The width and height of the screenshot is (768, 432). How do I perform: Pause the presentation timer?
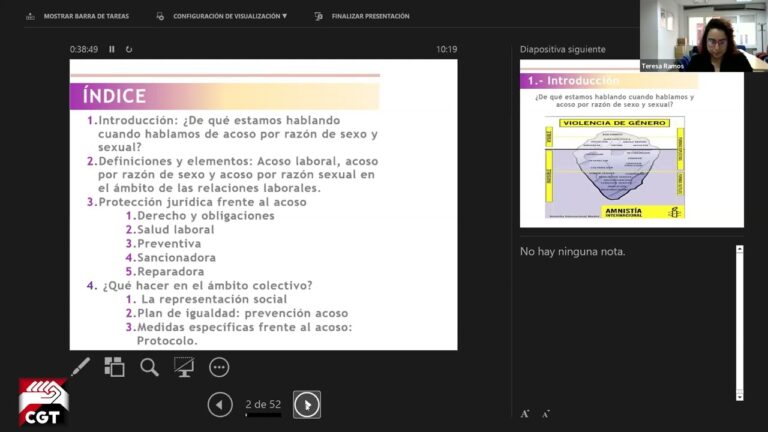click(112, 49)
